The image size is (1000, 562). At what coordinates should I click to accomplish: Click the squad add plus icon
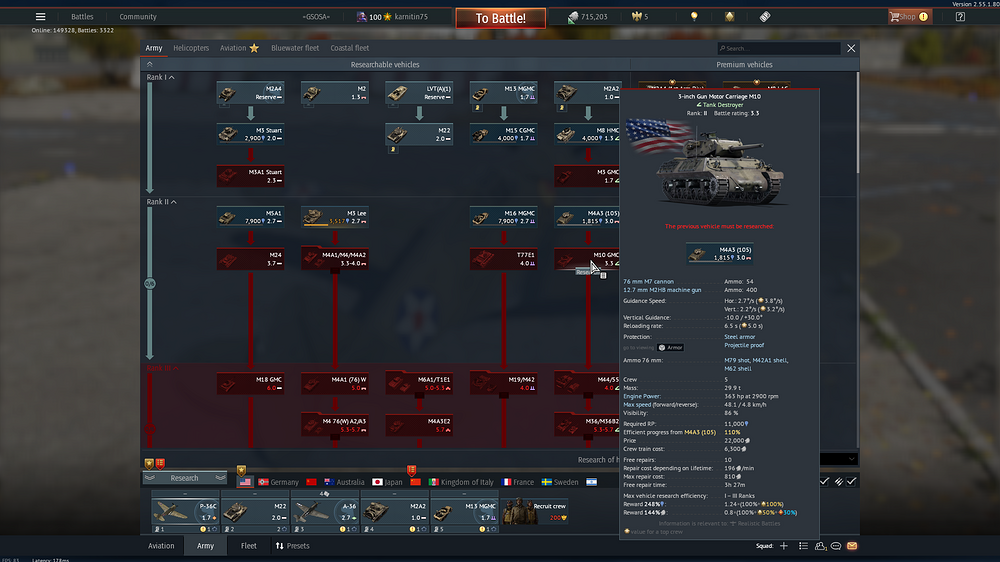[784, 546]
